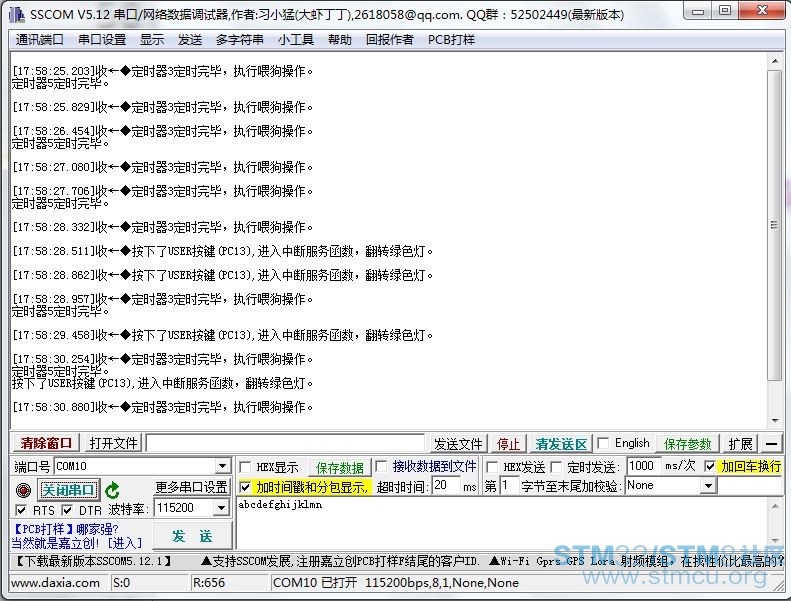791x601 pixels.
Task: Enable the English checkbox
Action: (602, 443)
